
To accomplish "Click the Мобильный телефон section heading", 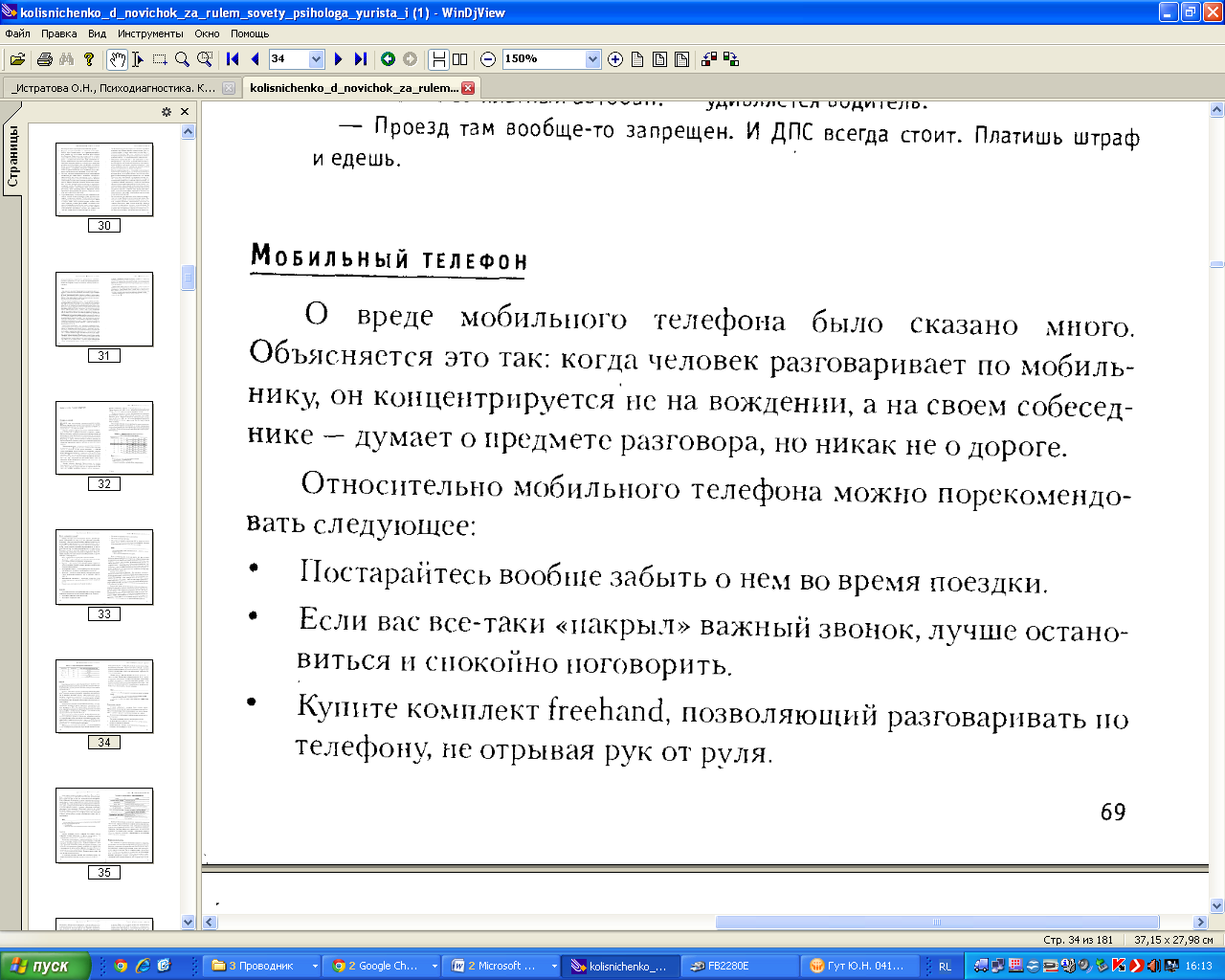I will (389, 258).
